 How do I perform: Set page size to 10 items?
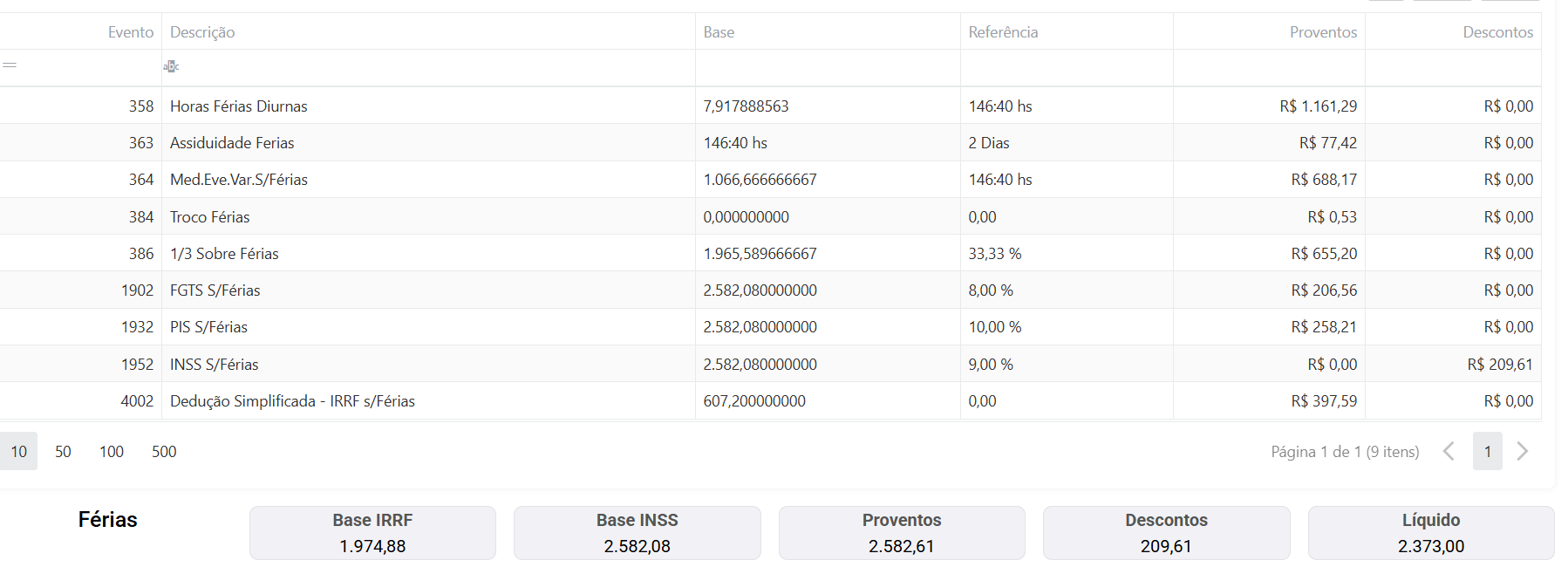[x=18, y=451]
